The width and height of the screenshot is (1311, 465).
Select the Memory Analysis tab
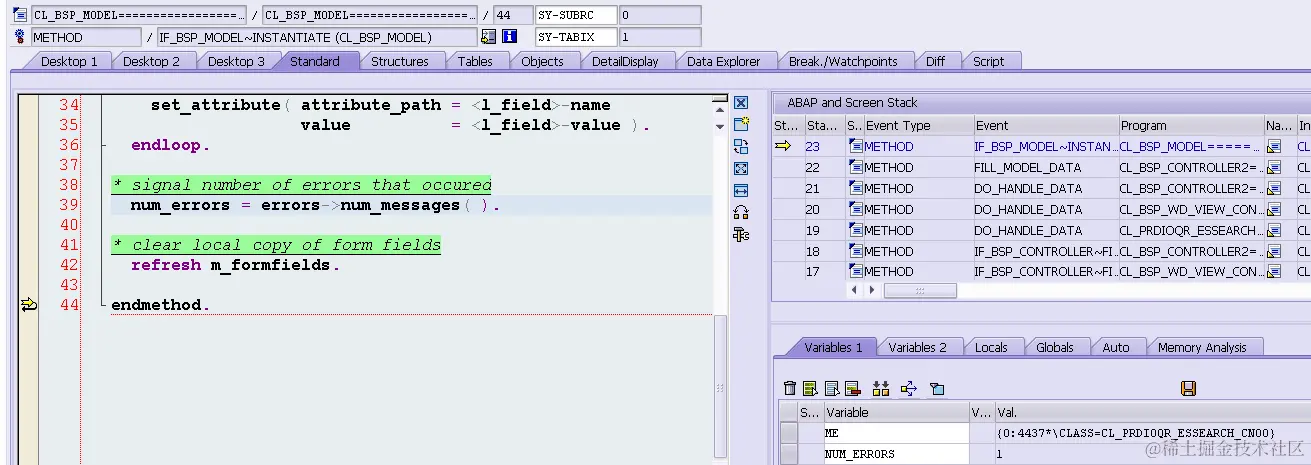coord(1202,347)
